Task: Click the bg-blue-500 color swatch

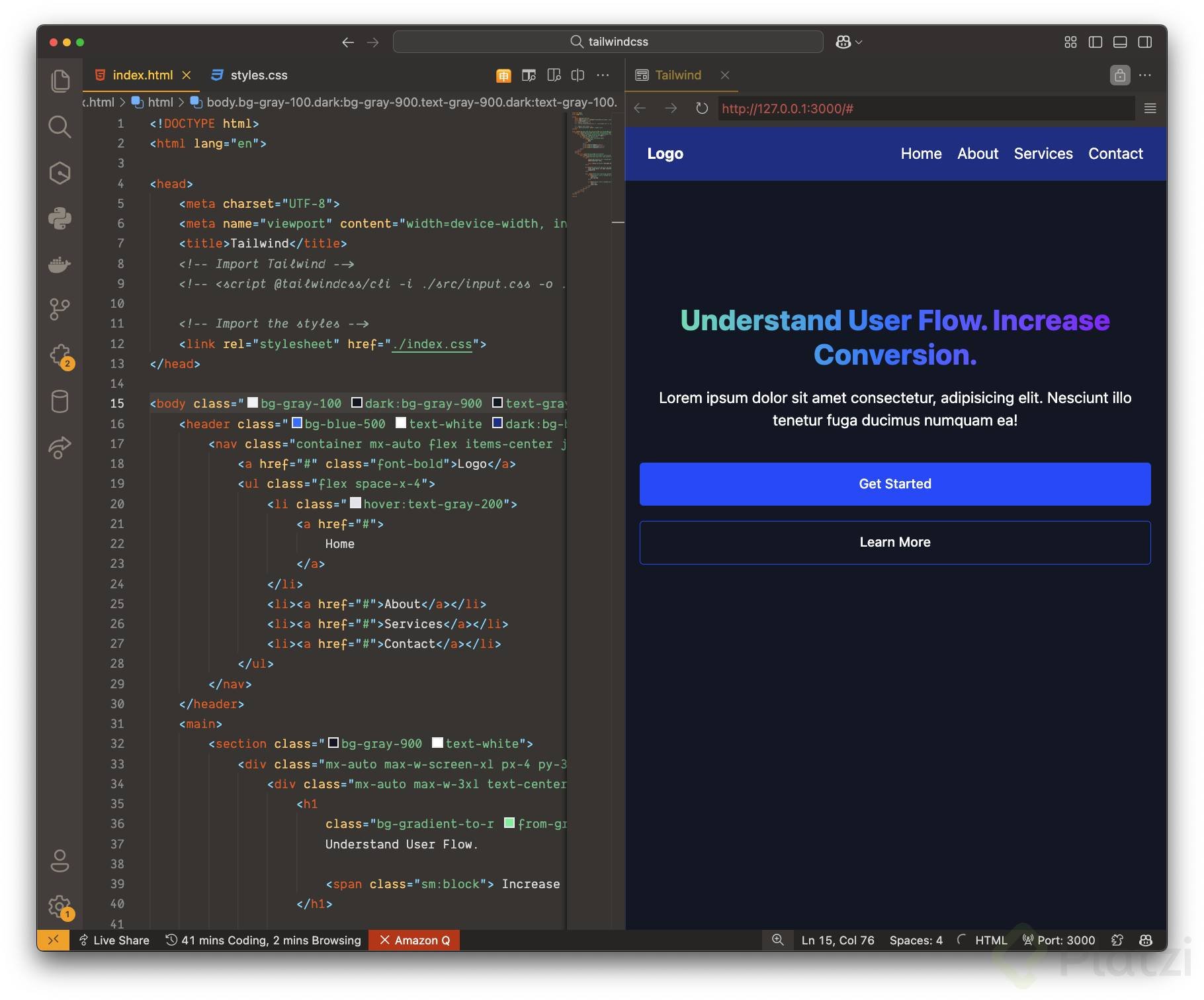Action: (297, 424)
